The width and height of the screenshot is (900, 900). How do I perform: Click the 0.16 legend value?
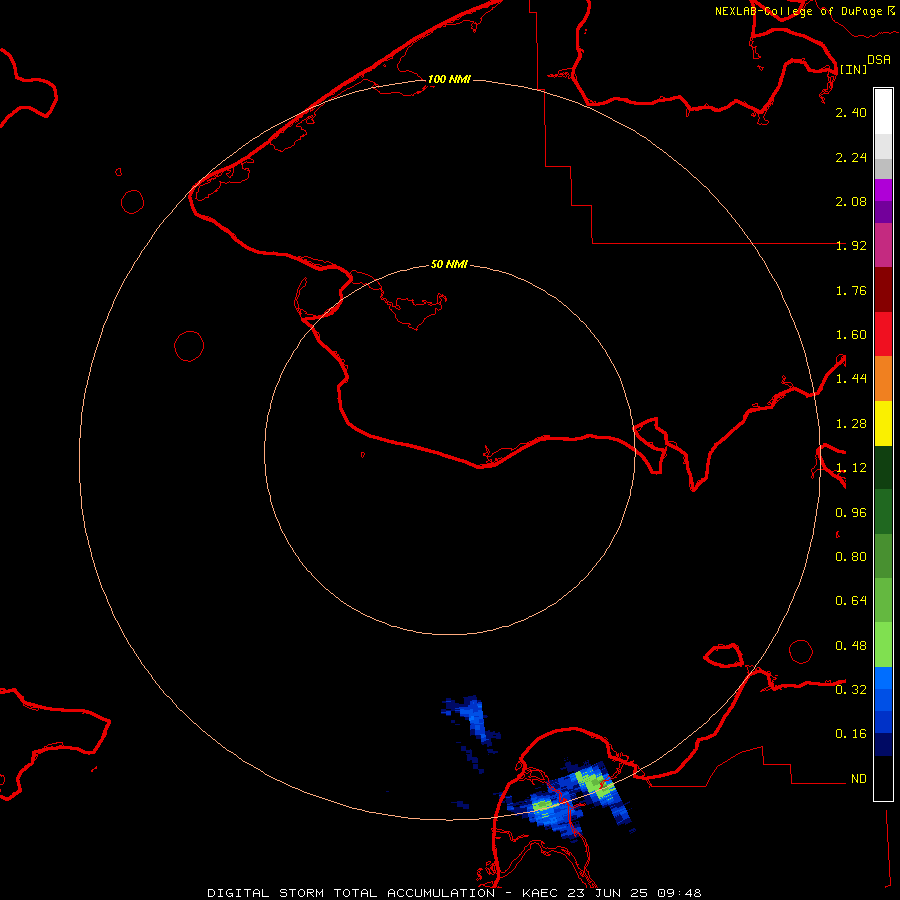pyautogui.click(x=851, y=734)
